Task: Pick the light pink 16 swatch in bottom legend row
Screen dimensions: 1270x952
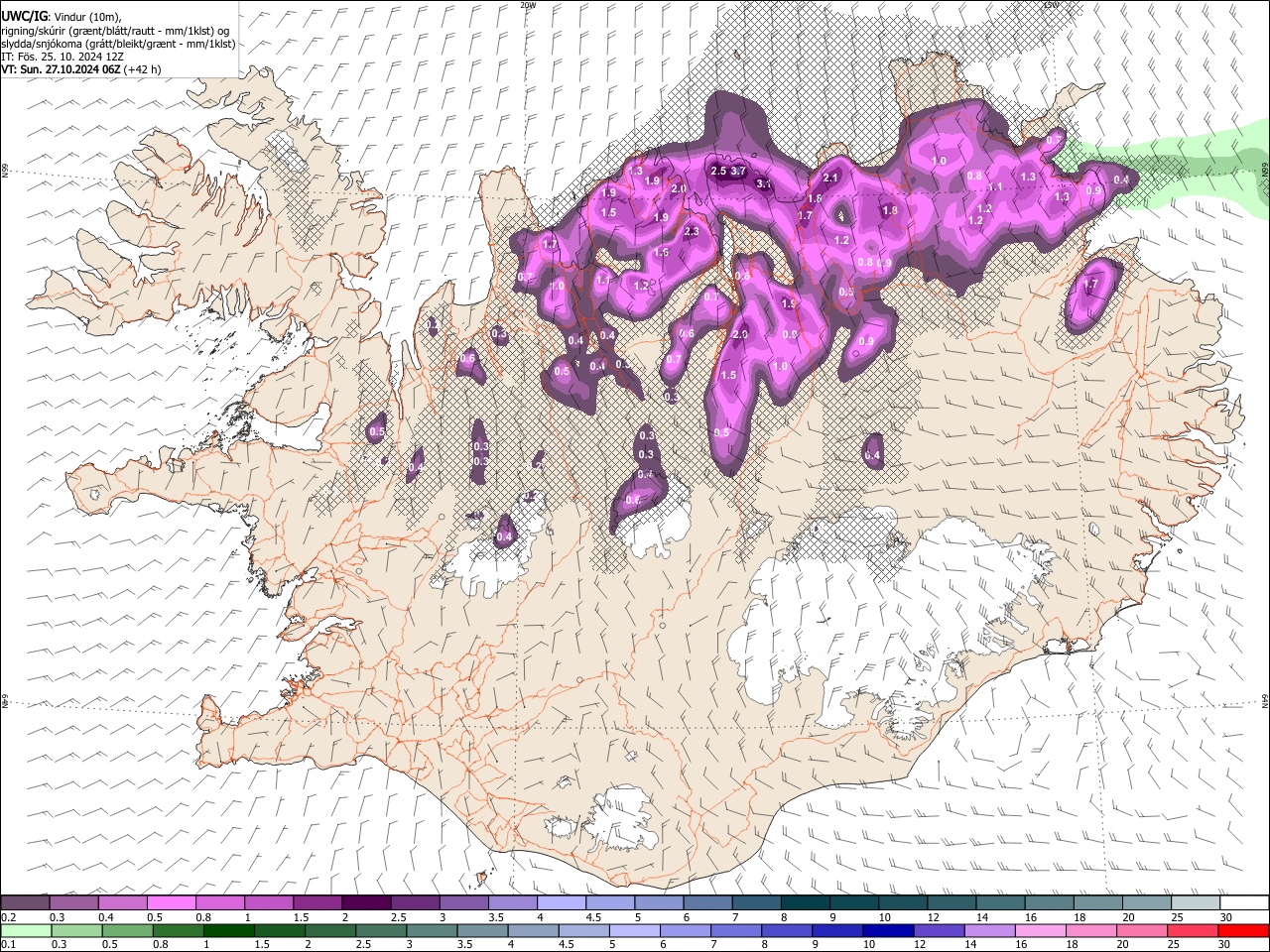Action: click(x=1039, y=930)
